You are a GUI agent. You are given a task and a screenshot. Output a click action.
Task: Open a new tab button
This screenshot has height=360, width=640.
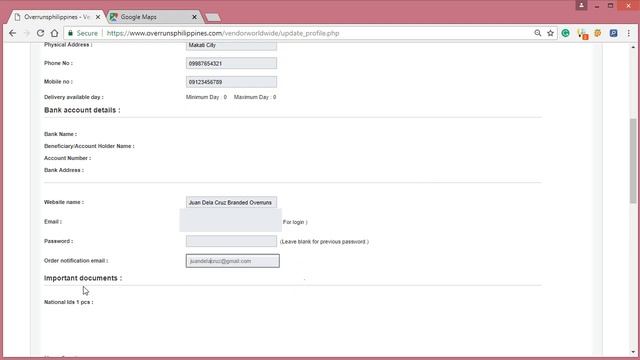click(x=213, y=17)
